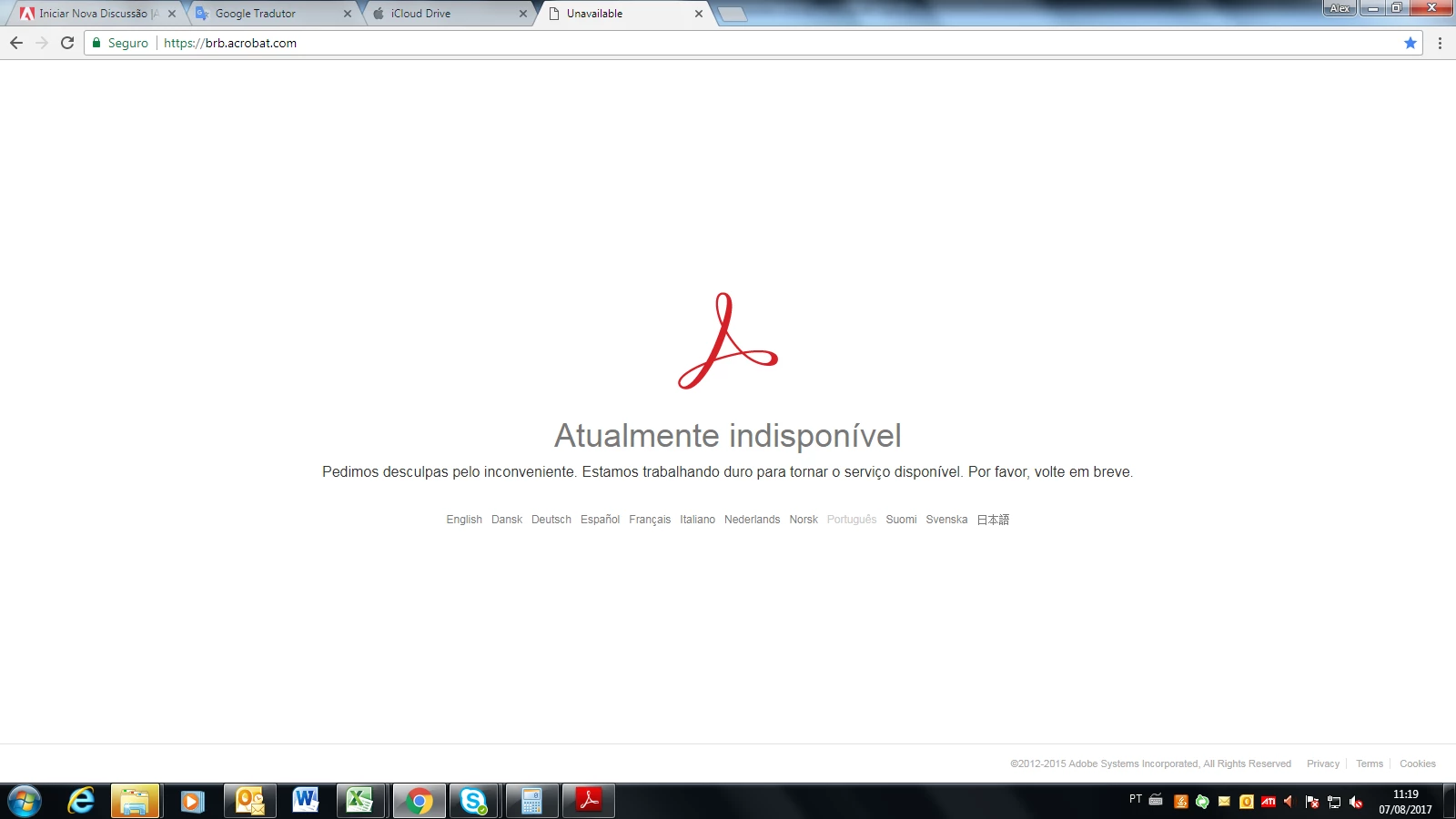Open the Calculator taskbar icon
1456x819 pixels.
coord(531,801)
